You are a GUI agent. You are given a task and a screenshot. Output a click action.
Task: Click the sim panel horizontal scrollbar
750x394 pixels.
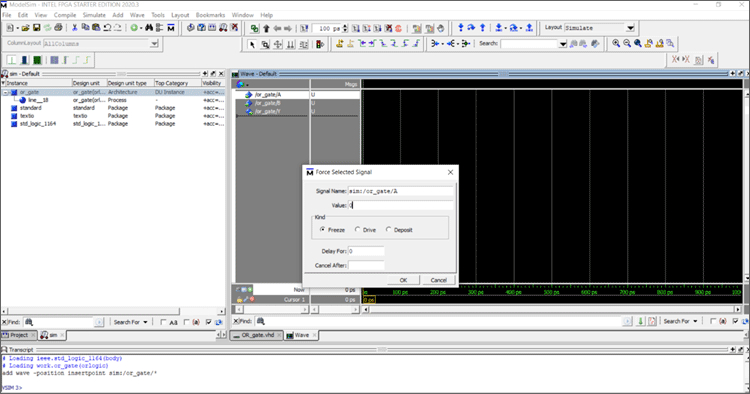pyautogui.click(x=113, y=311)
